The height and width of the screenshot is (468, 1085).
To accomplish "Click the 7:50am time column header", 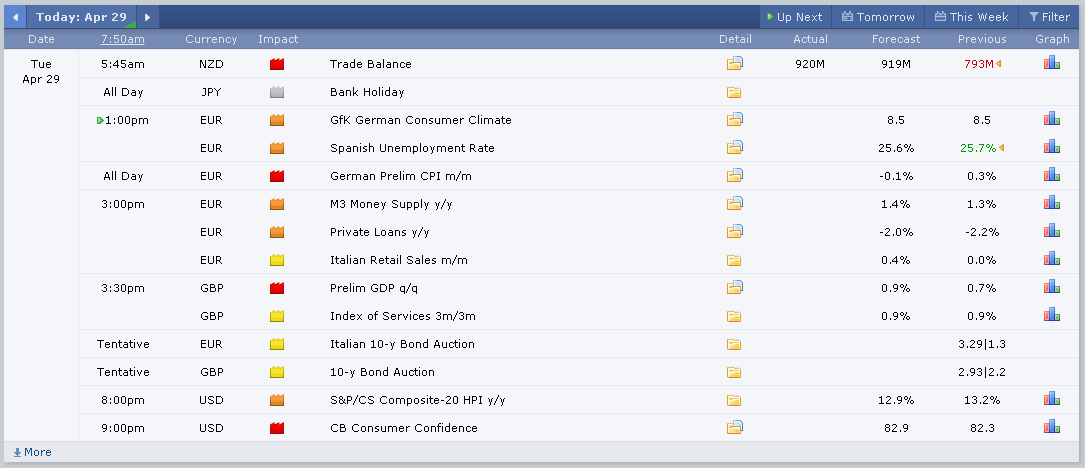I will 123,40.
